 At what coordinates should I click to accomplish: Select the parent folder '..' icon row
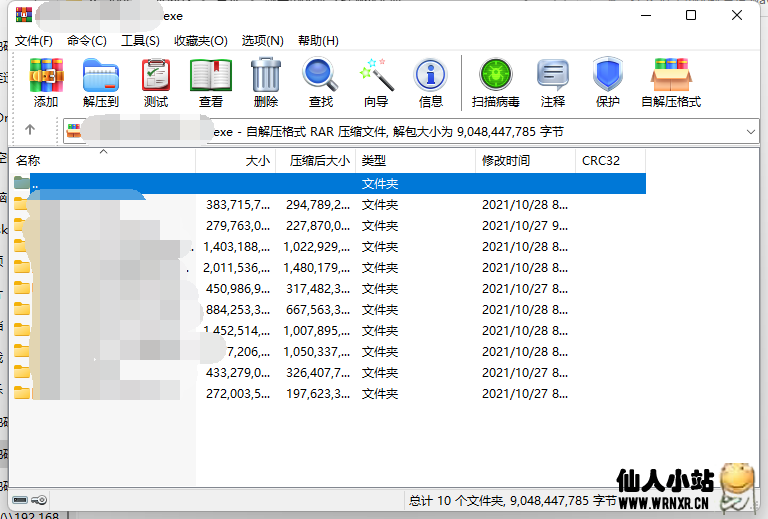[328, 184]
